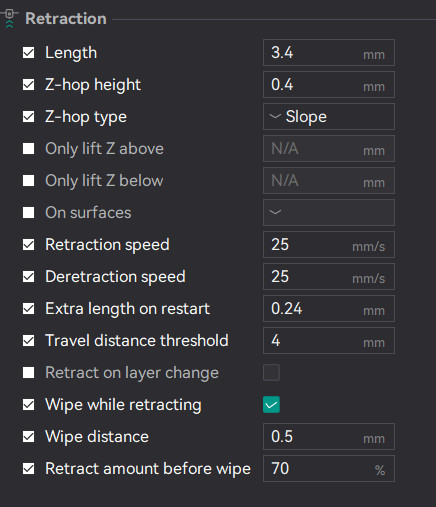Enable the On surfaces override checkbox

click(x=28, y=213)
